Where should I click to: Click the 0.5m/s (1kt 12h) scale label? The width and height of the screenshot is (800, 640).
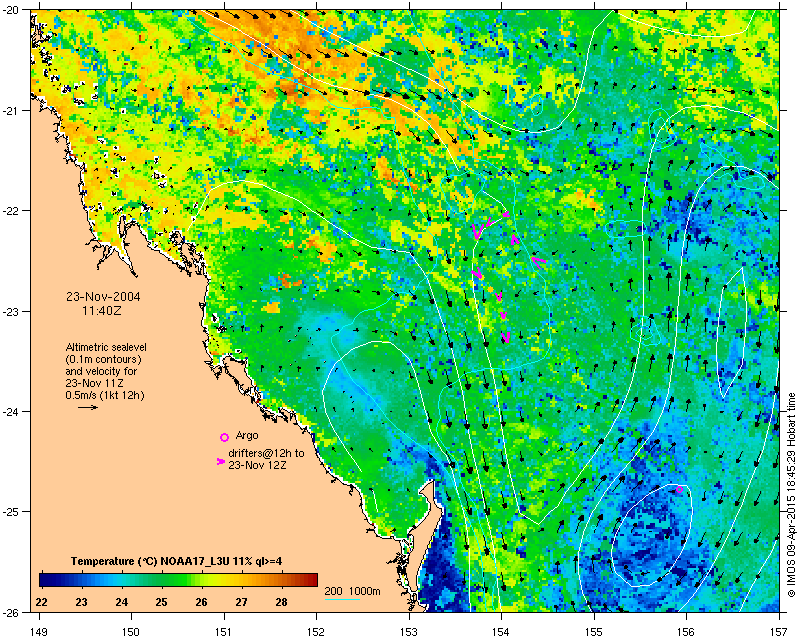[105, 395]
